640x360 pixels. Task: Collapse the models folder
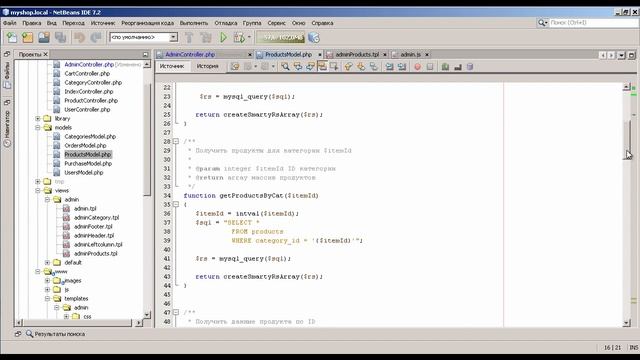pyautogui.click(x=38, y=127)
